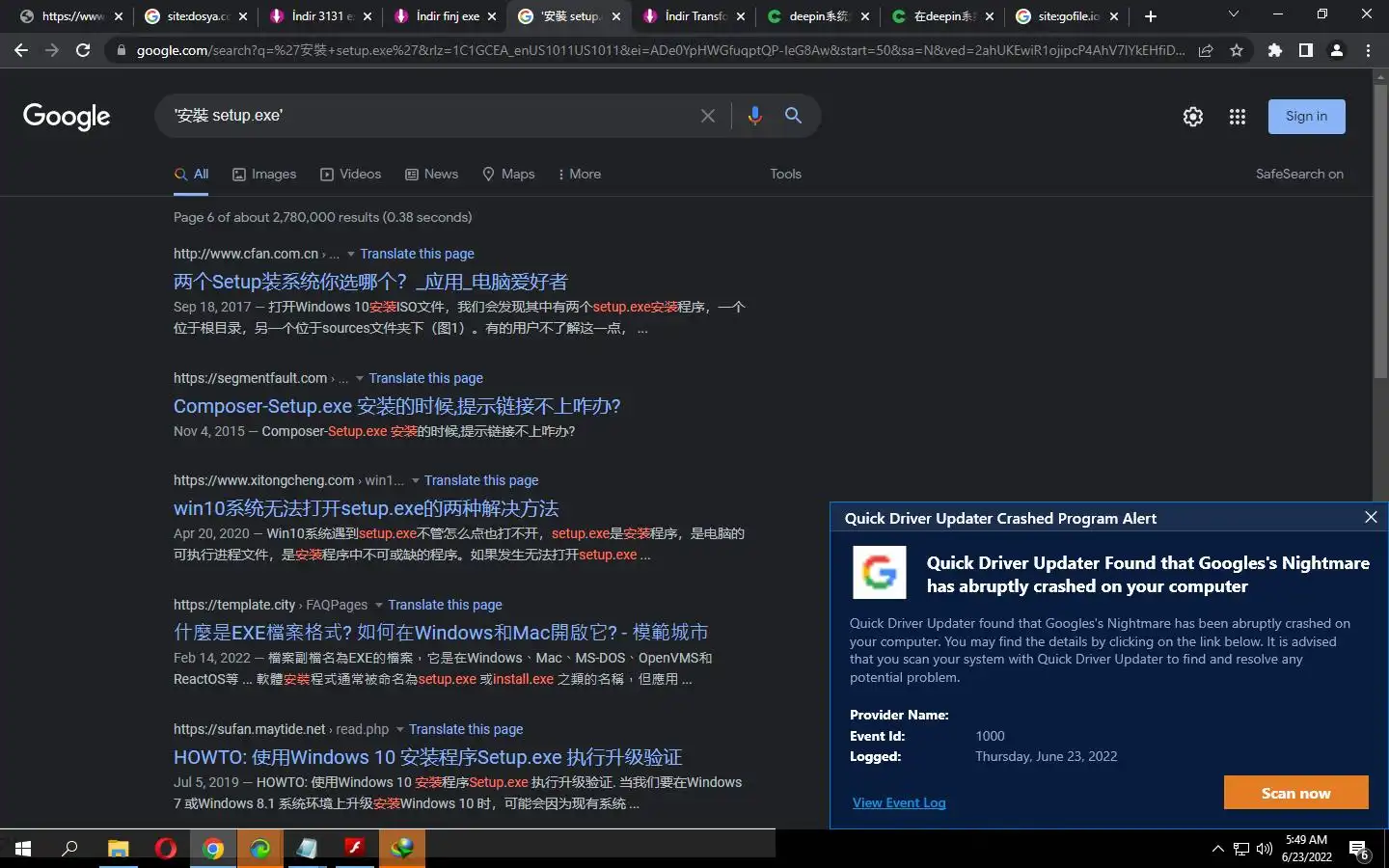Open the win10系统无法打开setup.exe result
This screenshot has height=868, width=1389.
tap(367, 508)
